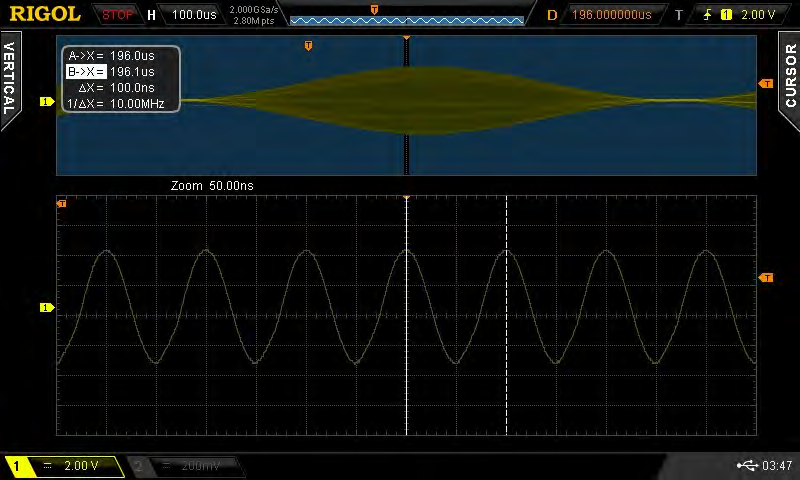This screenshot has height=480, width=800.
Task: Click the waveform memory overview bar
Action: click(407, 20)
